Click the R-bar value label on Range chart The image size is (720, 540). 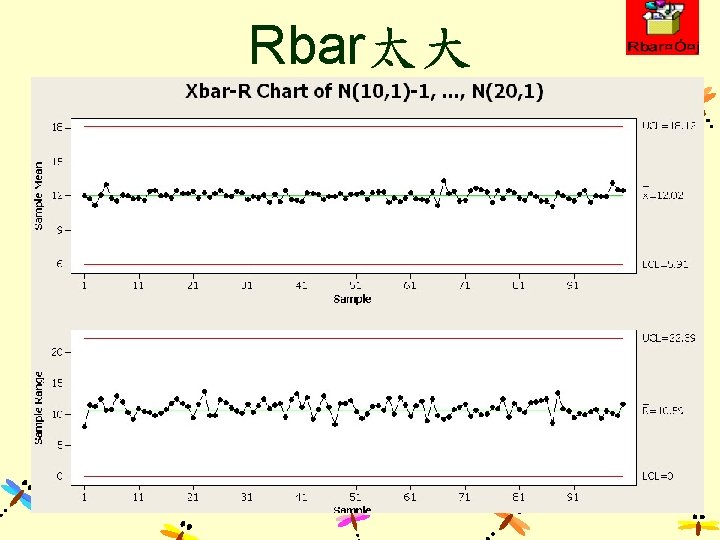coord(663,410)
